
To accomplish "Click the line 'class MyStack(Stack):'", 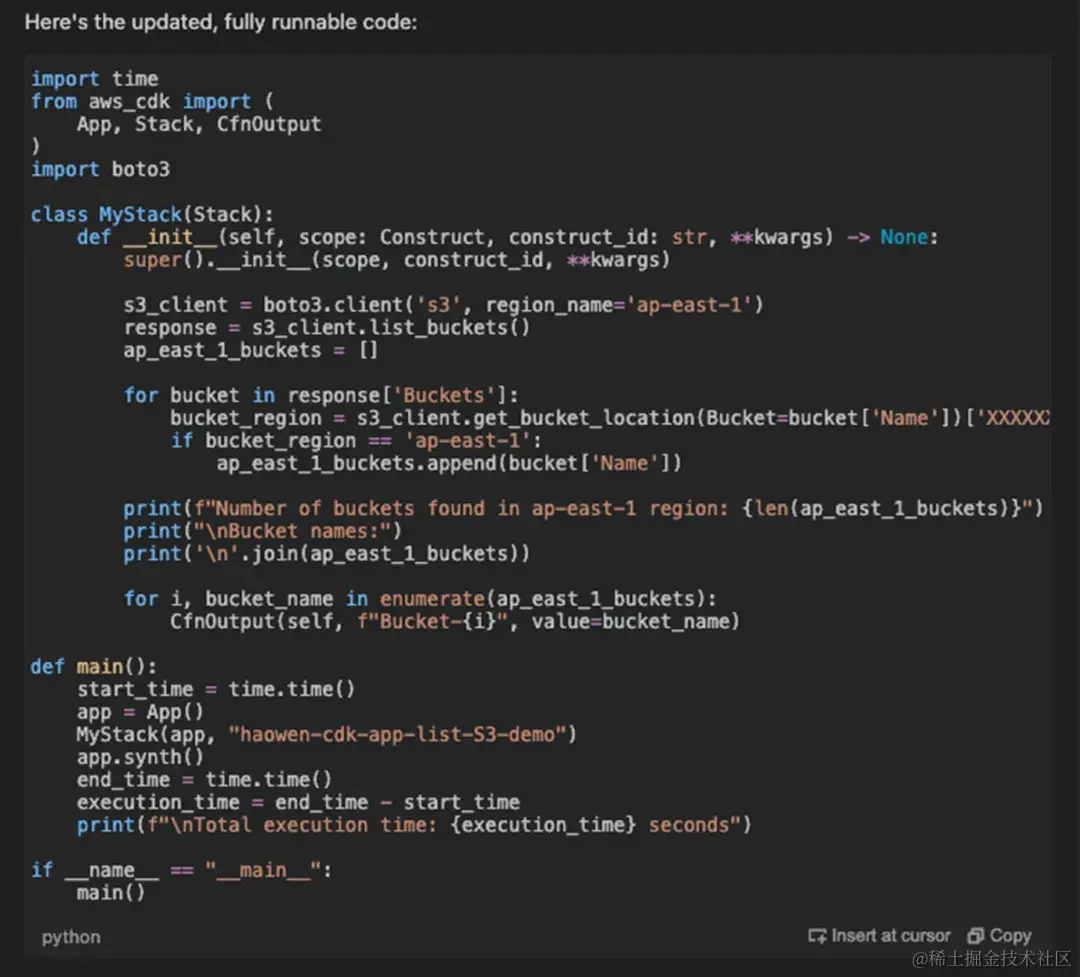I will (152, 214).
